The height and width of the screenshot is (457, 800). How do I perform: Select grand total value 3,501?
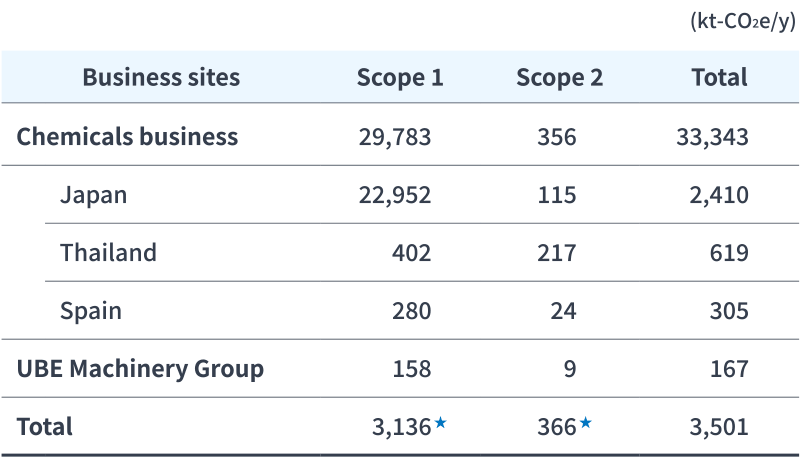719,427
